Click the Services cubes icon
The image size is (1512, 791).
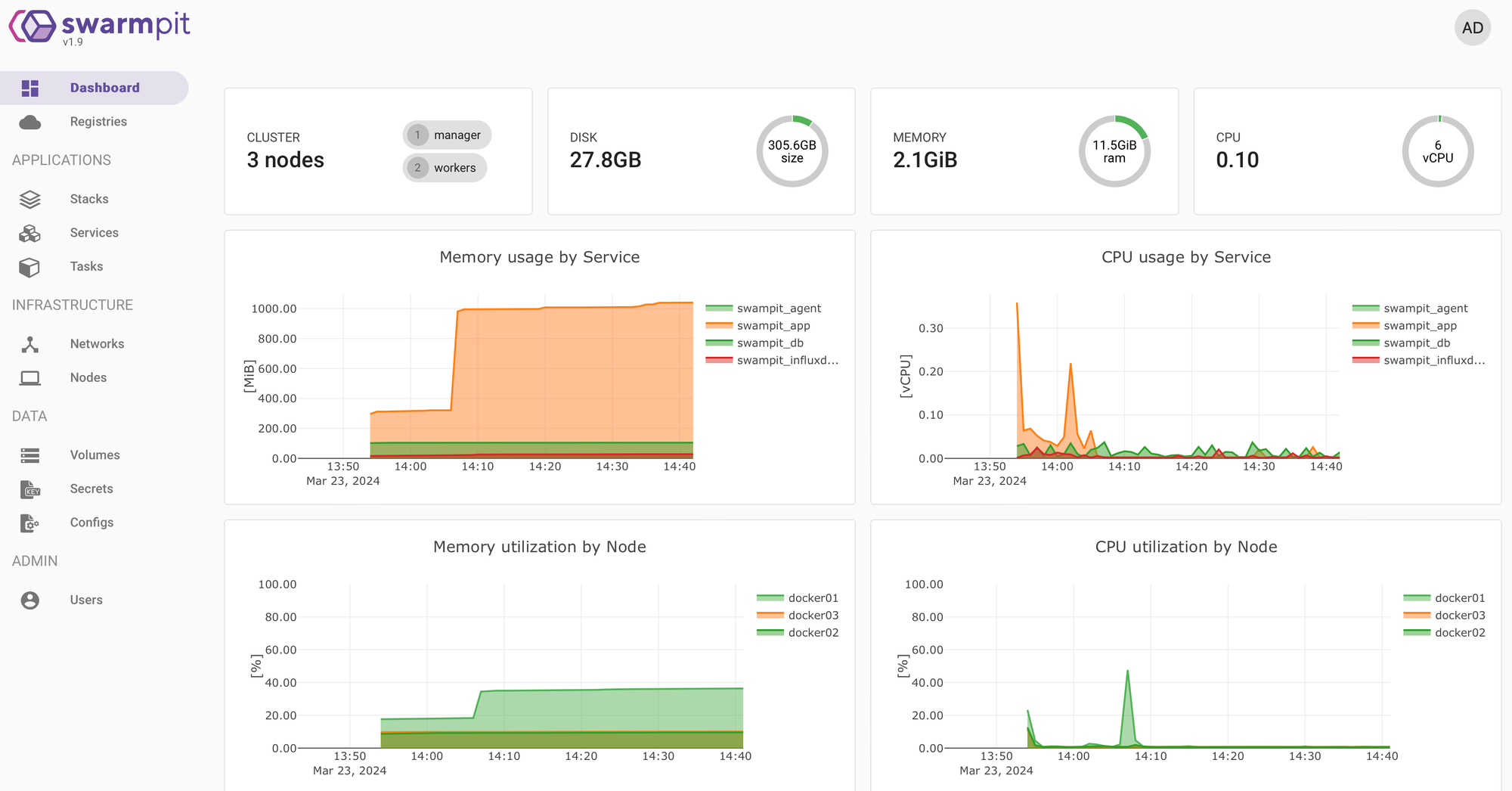click(x=30, y=234)
